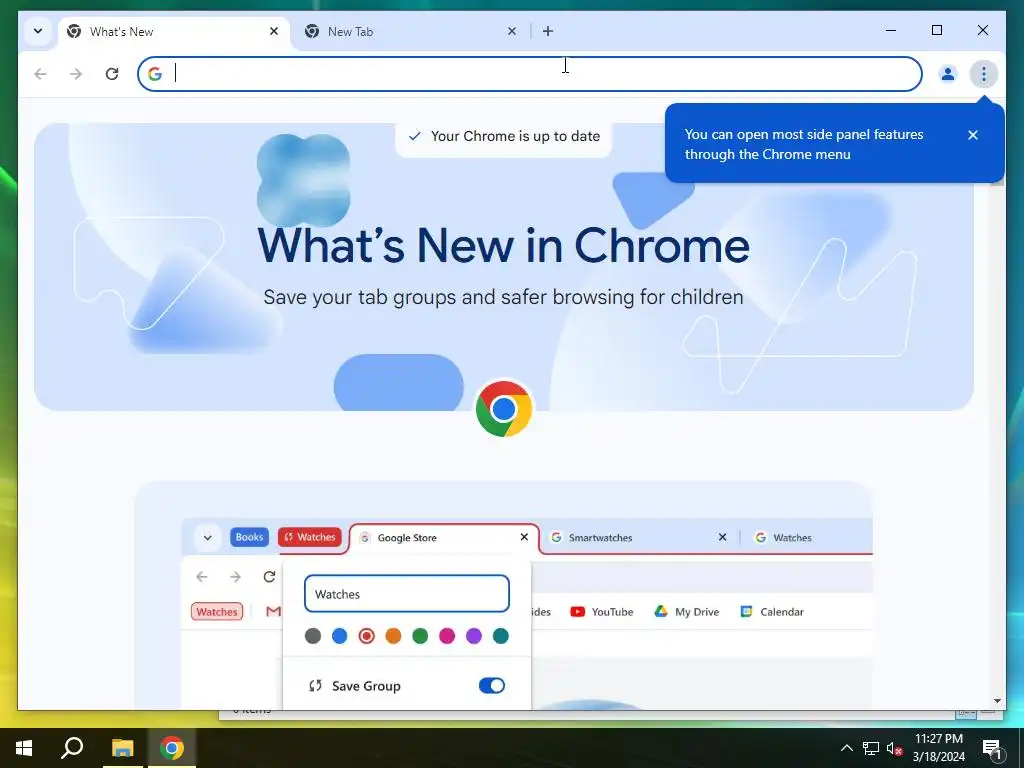Open Windows taskbar search

(72, 748)
